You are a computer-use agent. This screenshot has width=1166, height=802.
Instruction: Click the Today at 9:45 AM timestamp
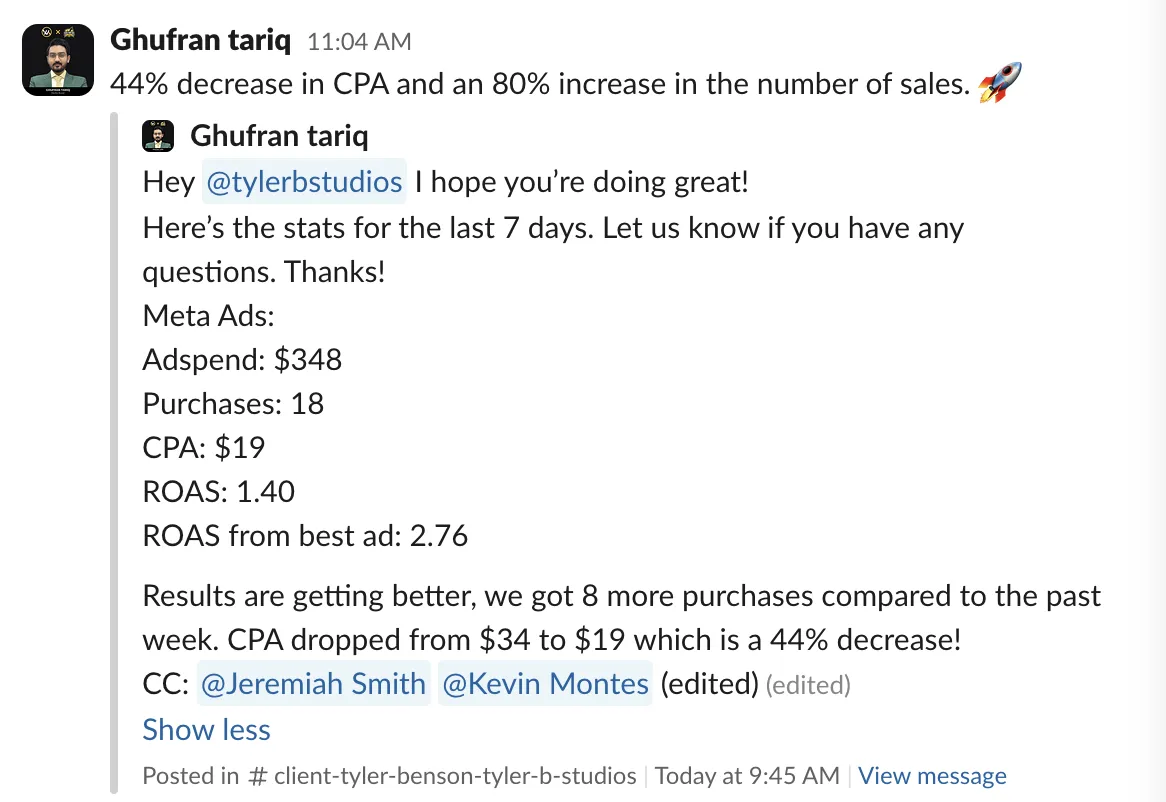[747, 775]
